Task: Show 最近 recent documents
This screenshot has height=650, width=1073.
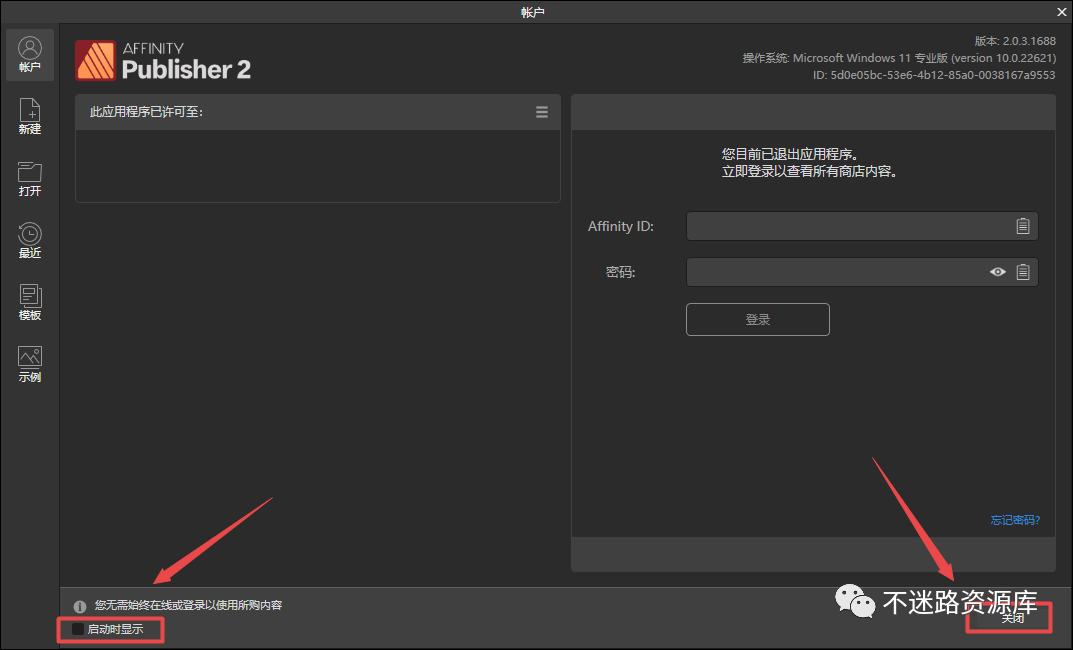Action: 30,240
